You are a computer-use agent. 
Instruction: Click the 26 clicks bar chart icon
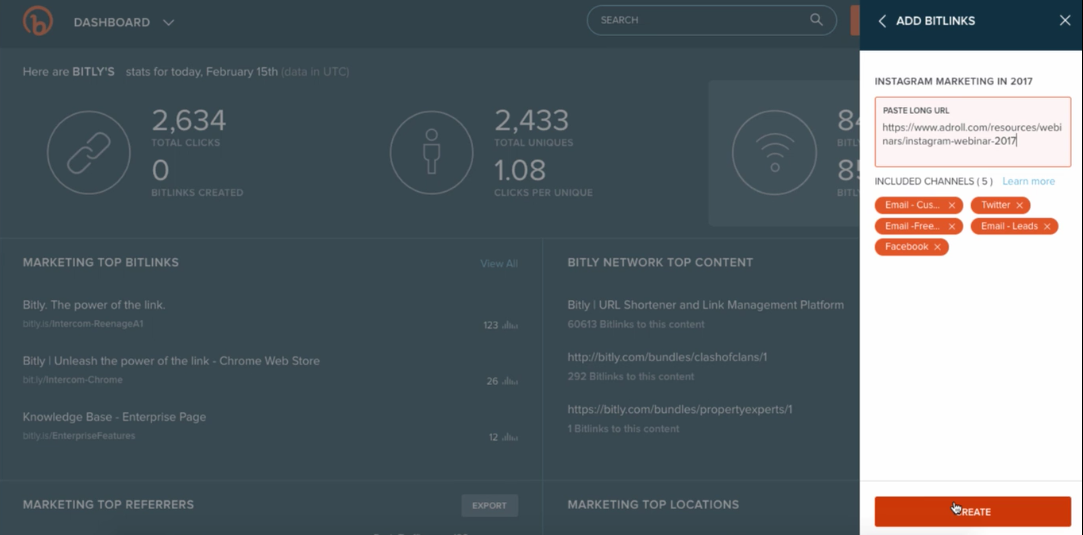click(510, 381)
